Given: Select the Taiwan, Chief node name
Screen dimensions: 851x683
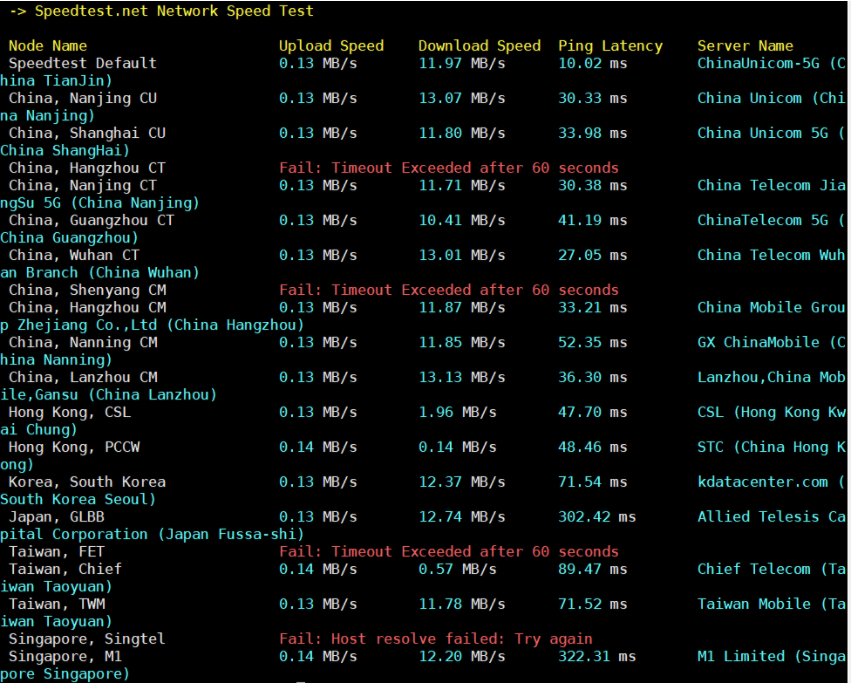Looking at the screenshot, I should pos(65,569).
